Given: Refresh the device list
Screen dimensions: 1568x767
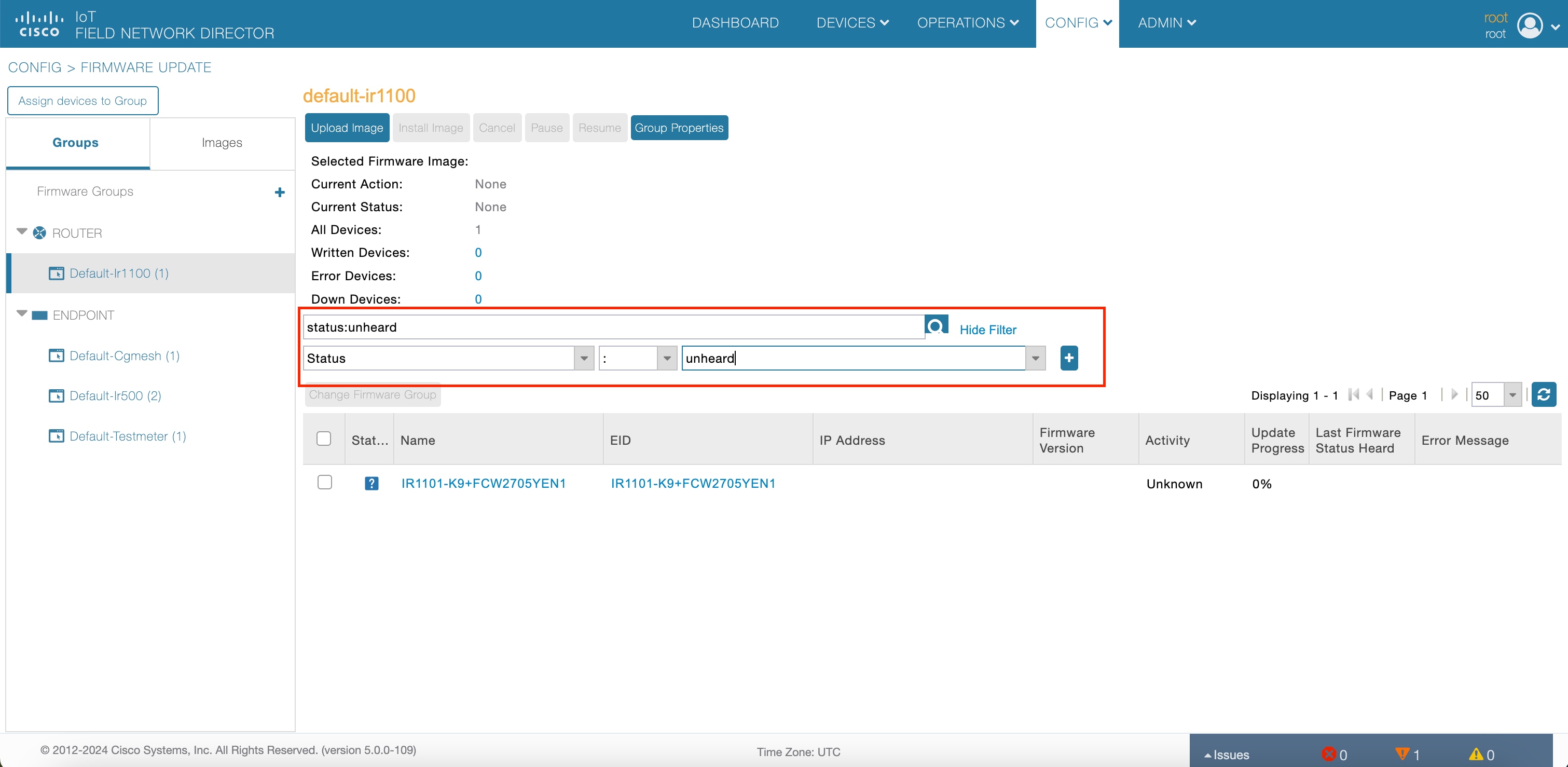Looking at the screenshot, I should pos(1544,394).
